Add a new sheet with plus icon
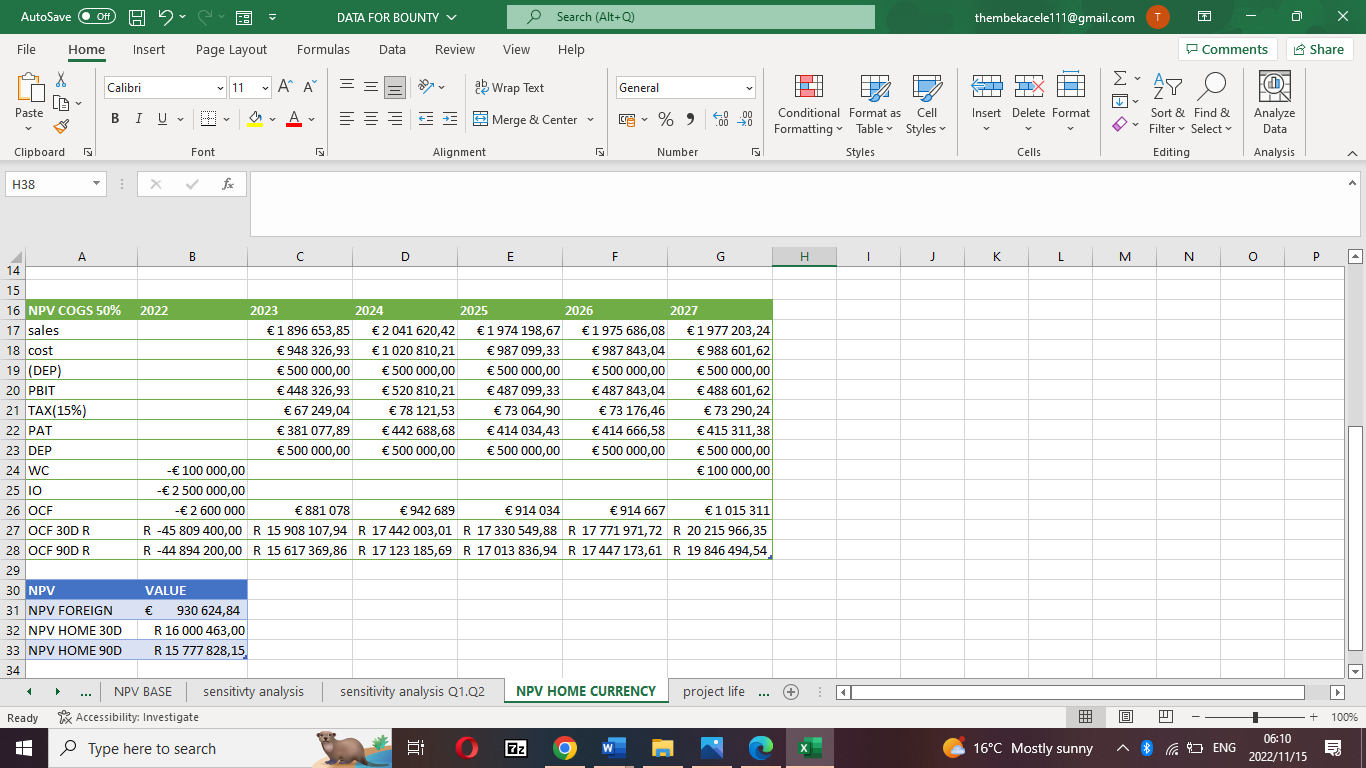 [791, 692]
